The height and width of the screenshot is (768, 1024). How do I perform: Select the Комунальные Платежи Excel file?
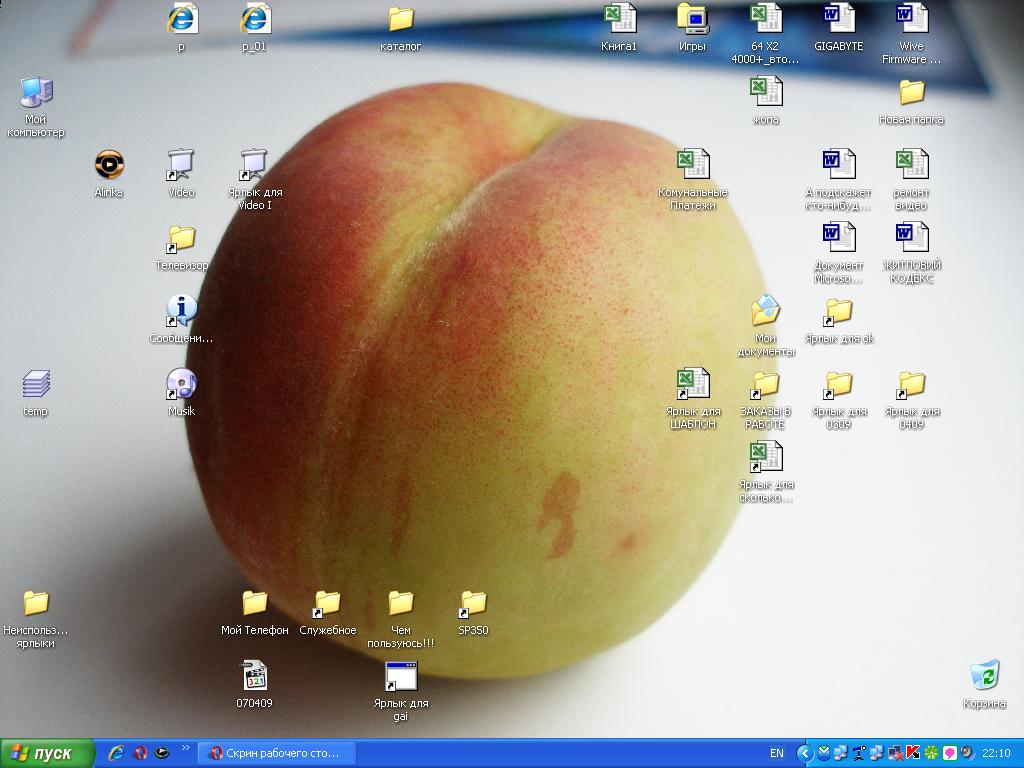coord(692,165)
